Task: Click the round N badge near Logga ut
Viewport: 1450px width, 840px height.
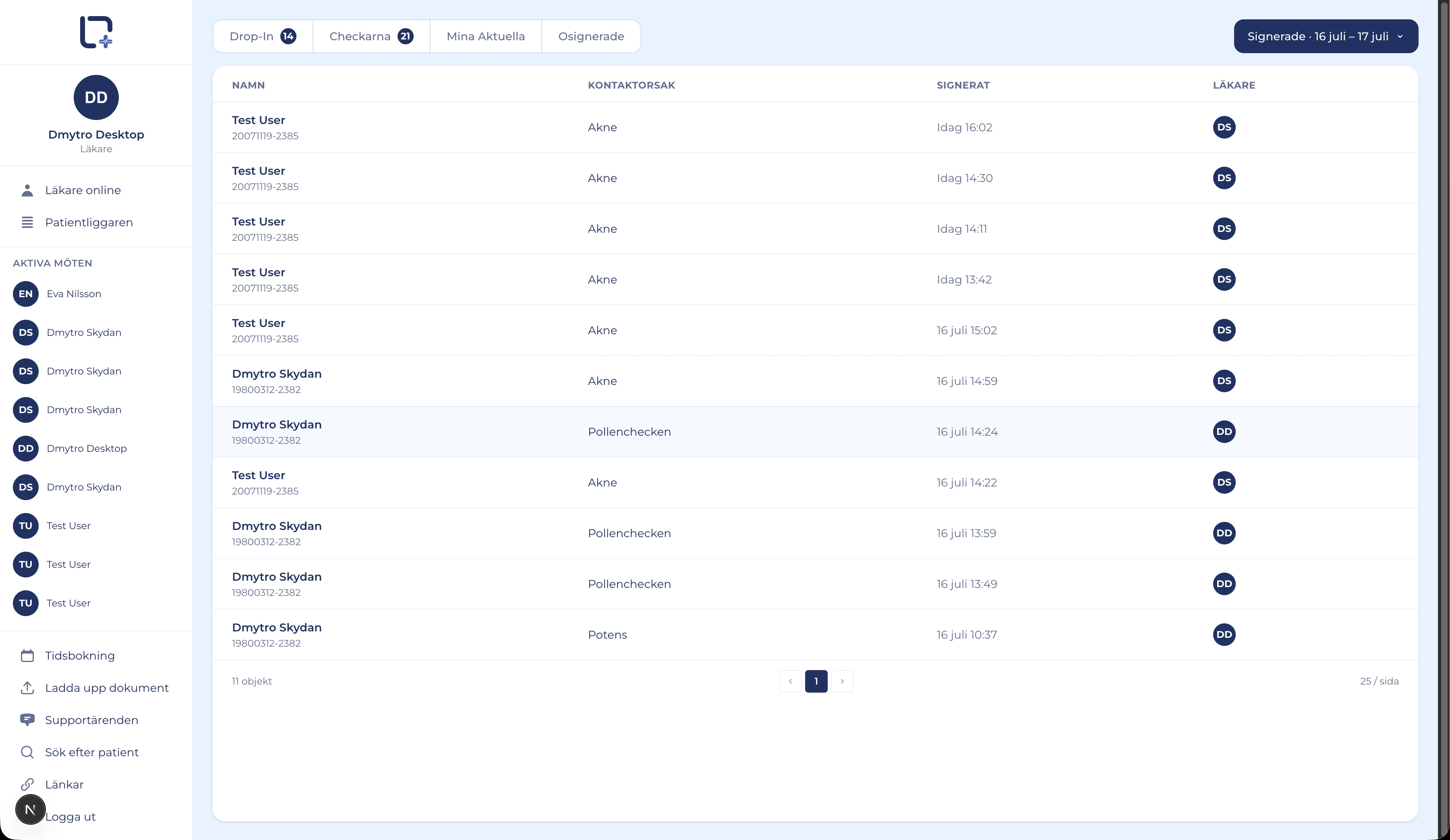Action: click(x=31, y=809)
